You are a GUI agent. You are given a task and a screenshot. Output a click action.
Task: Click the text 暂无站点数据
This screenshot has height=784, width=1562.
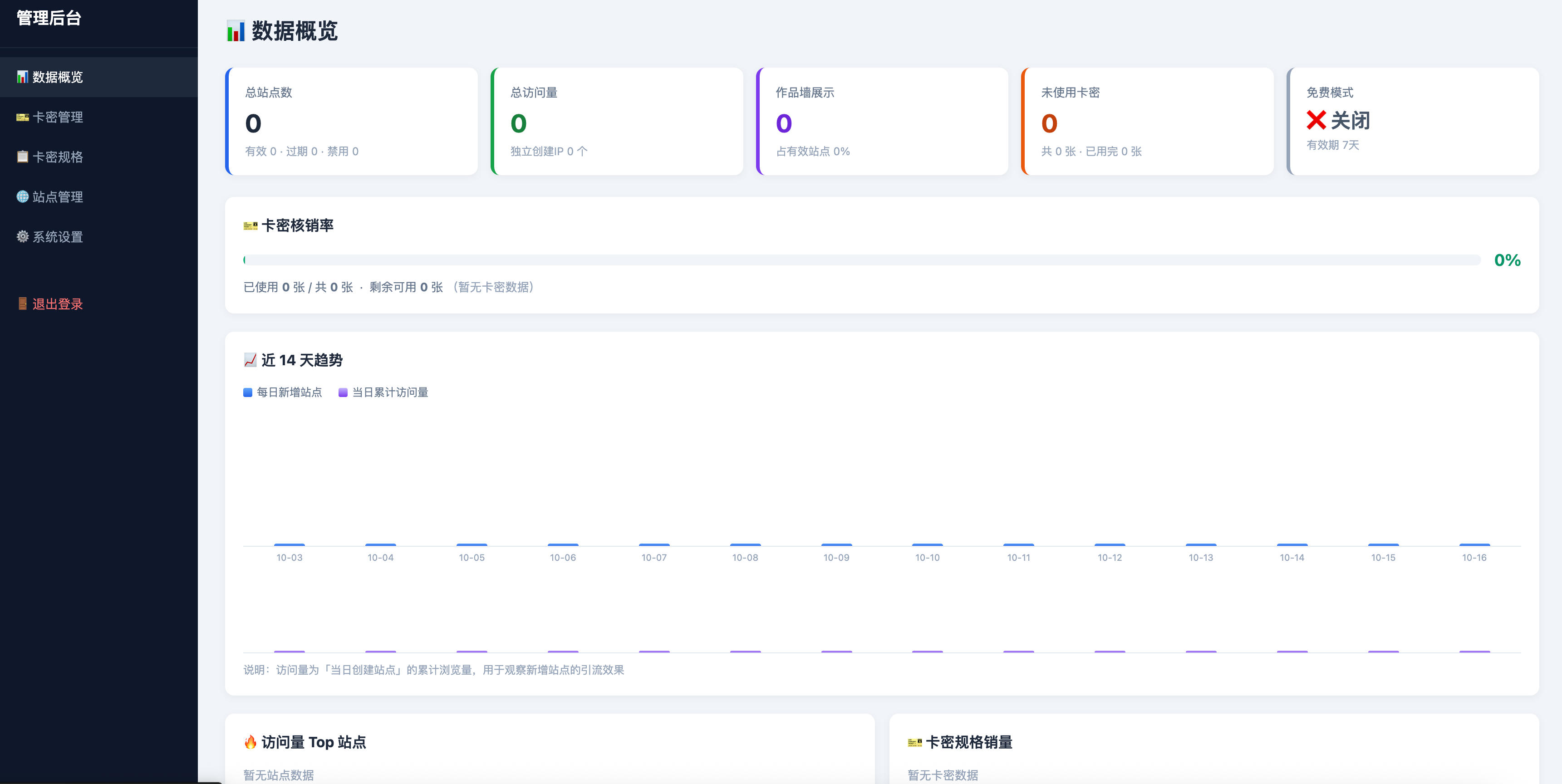[x=279, y=775]
